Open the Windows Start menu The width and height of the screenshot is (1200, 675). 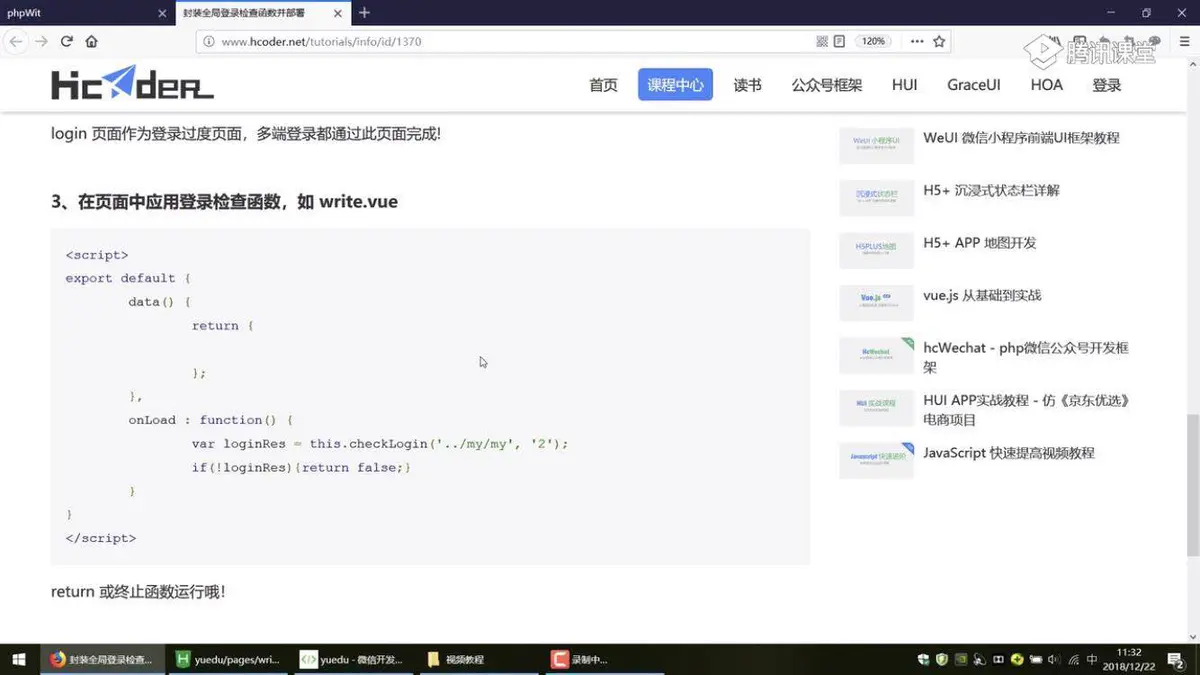[x=19, y=659]
